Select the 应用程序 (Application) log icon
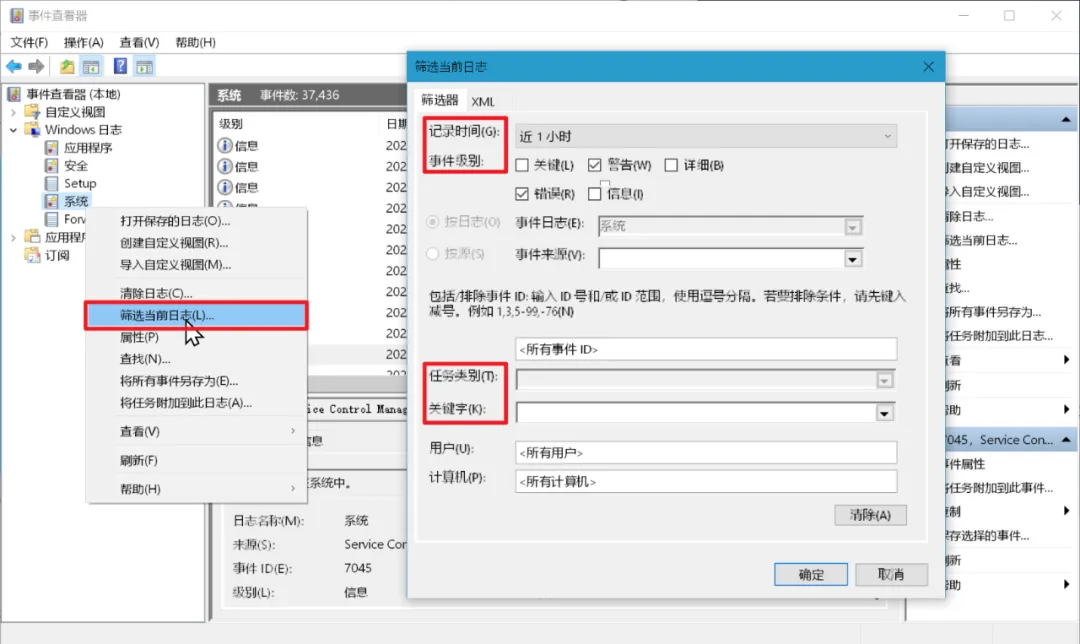This screenshot has width=1080, height=644. coord(52,147)
